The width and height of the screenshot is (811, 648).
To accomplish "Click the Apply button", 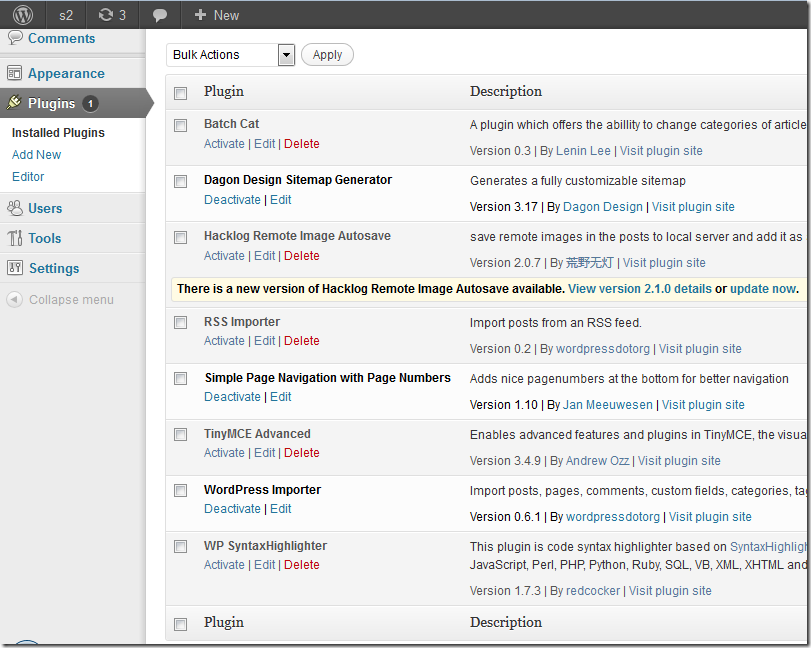I will (x=327, y=55).
